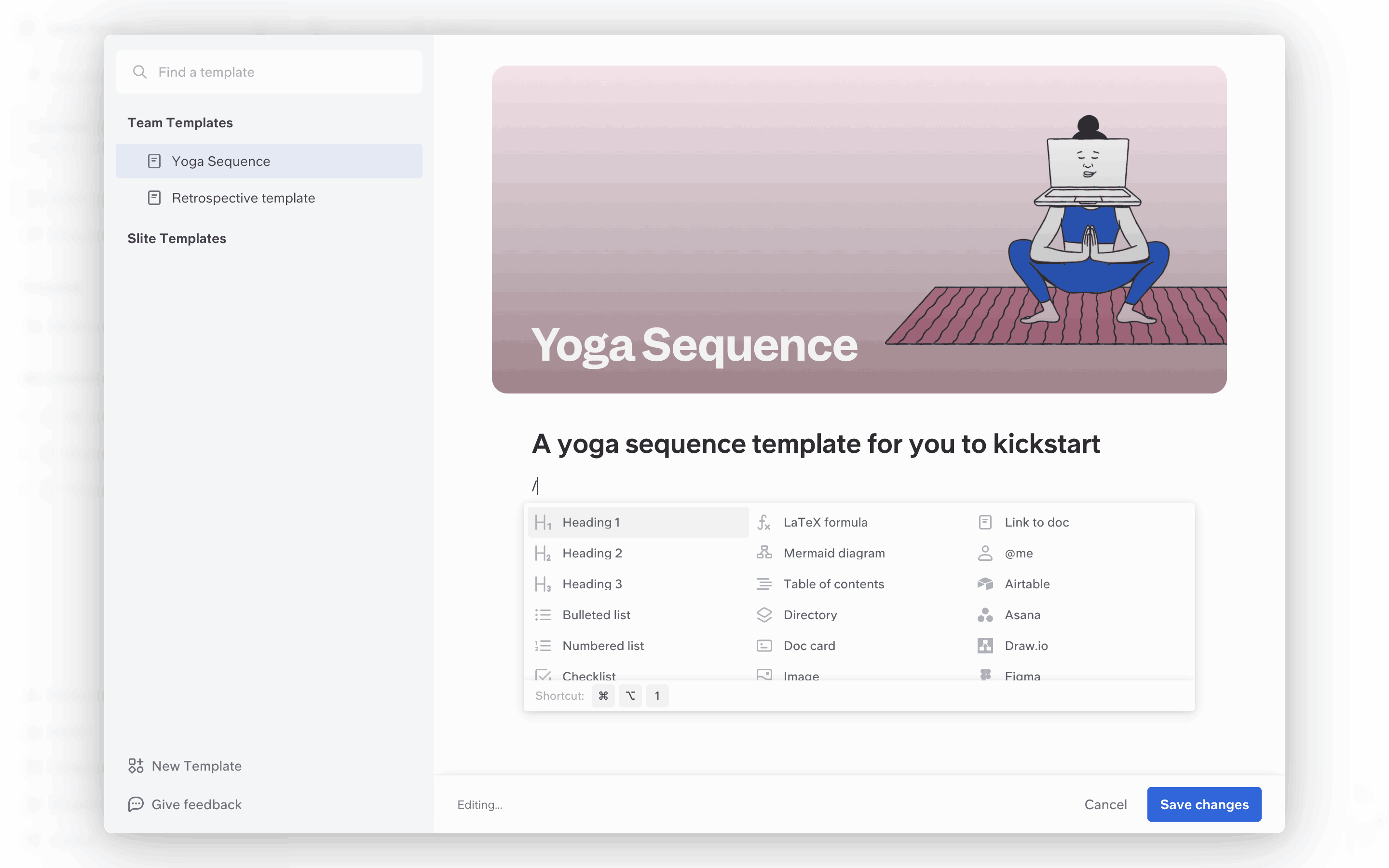Click the Airtable logo icon

pyautogui.click(x=985, y=584)
